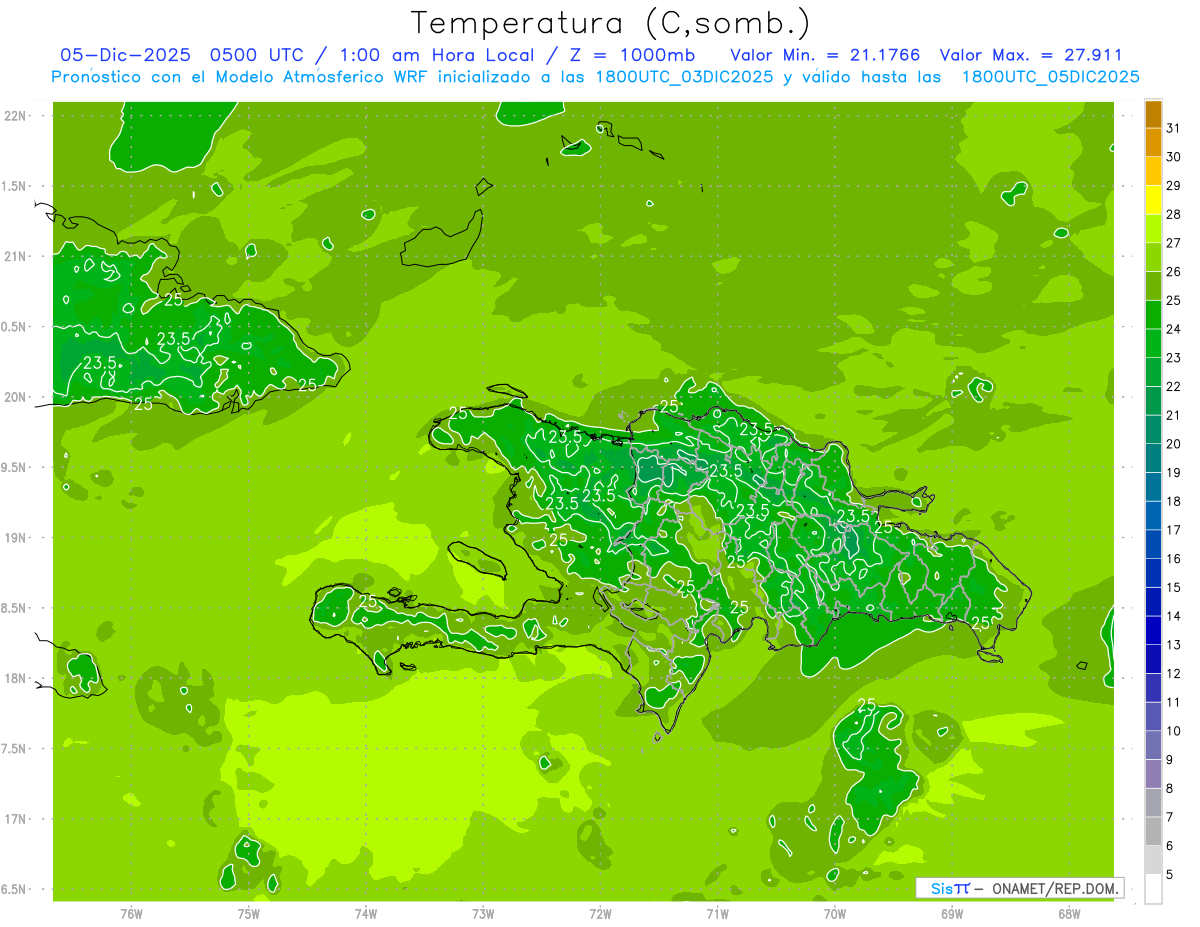
Task: Click the '68W' longitude label
Action: 1069,913
